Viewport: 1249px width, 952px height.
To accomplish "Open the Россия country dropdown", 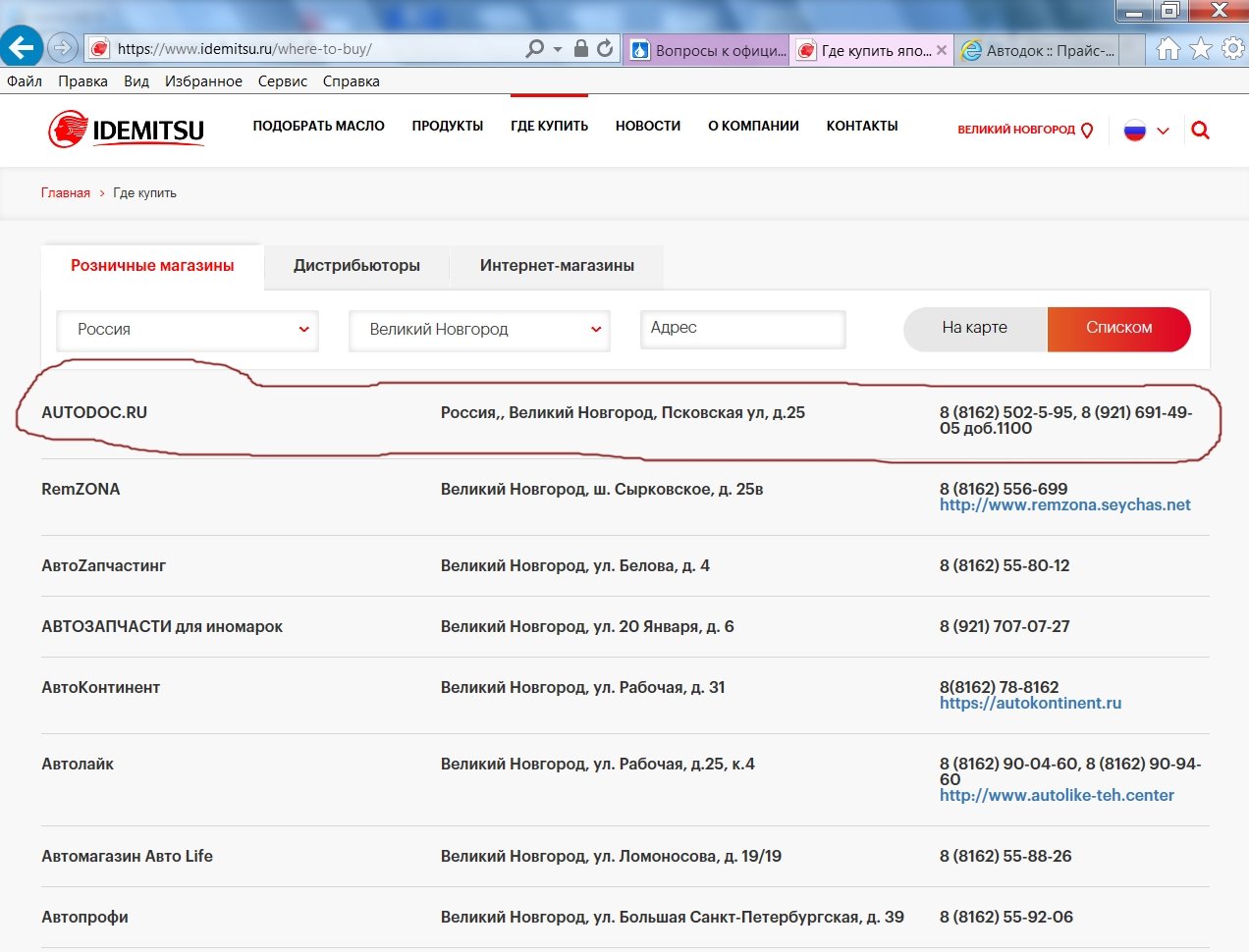I will click(x=188, y=330).
